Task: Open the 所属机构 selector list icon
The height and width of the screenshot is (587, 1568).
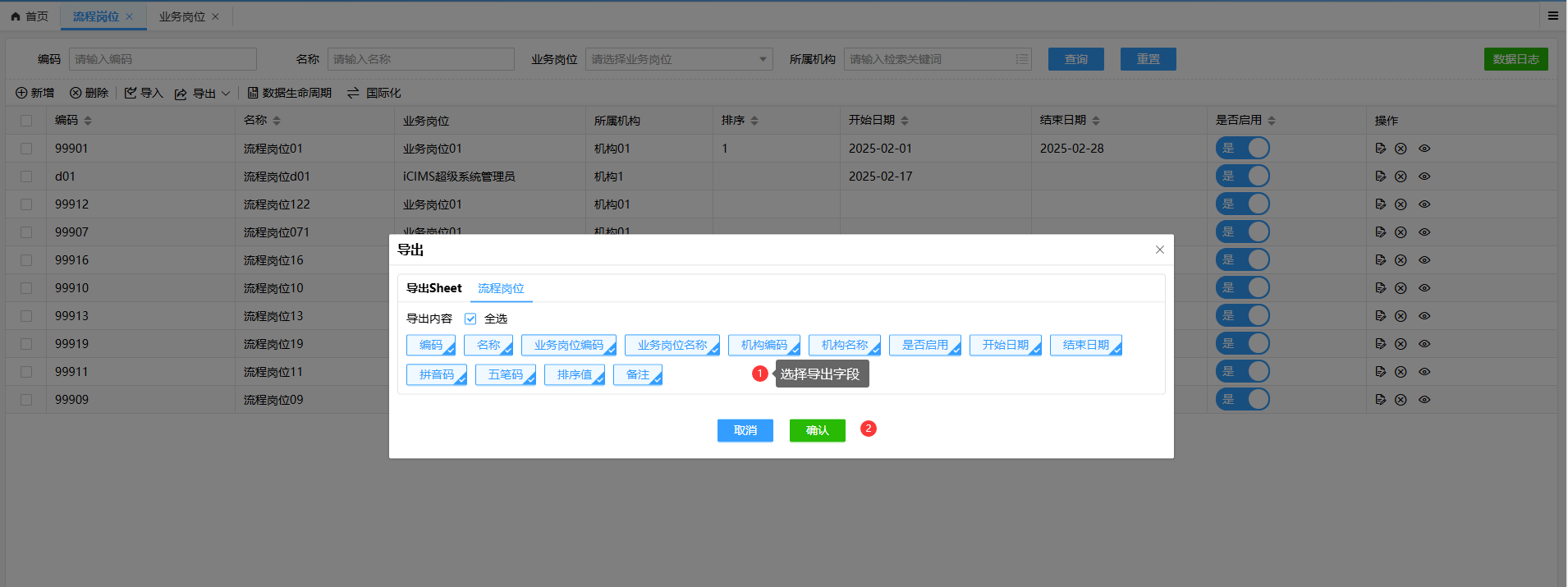Action: click(x=1021, y=59)
